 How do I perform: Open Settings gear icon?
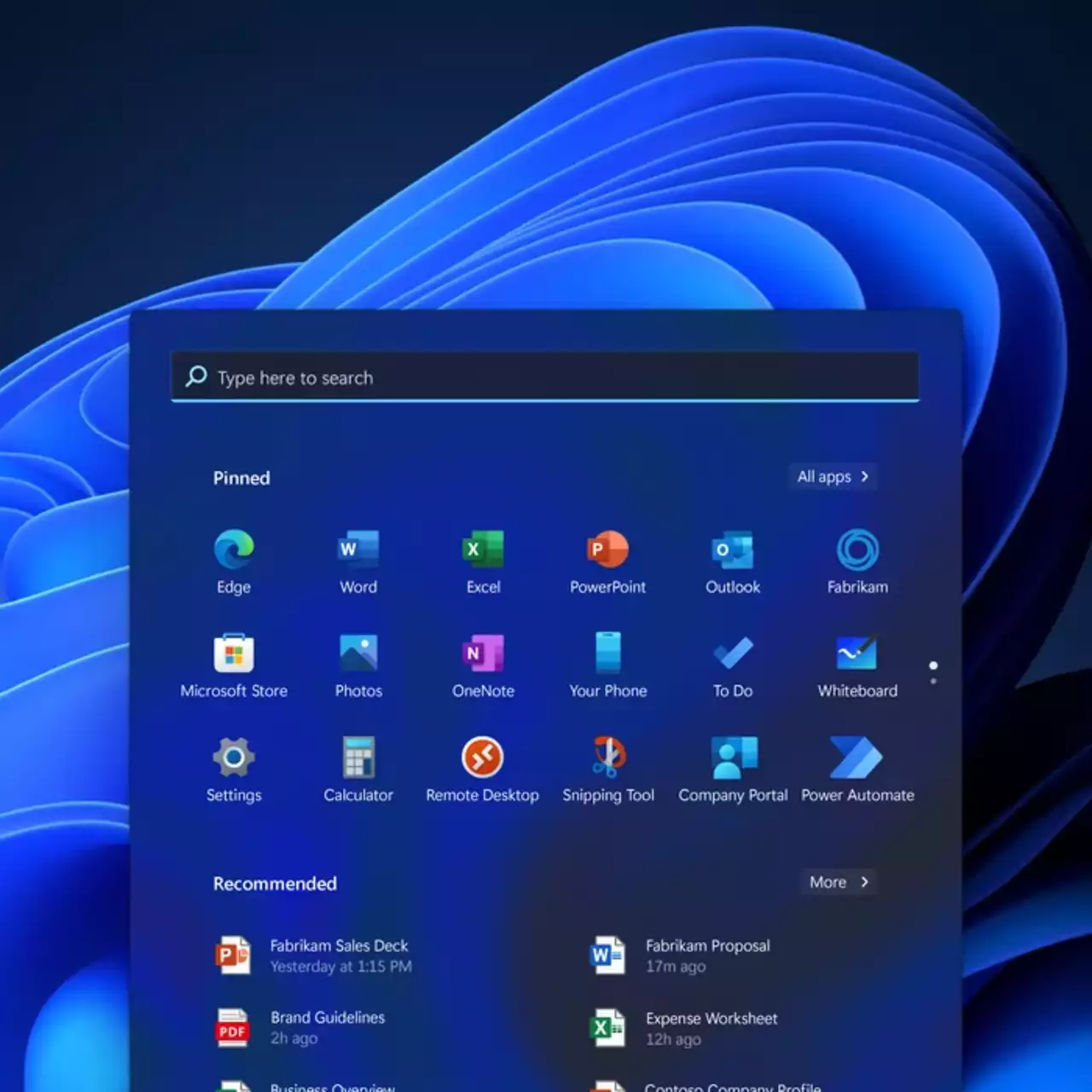234,770
